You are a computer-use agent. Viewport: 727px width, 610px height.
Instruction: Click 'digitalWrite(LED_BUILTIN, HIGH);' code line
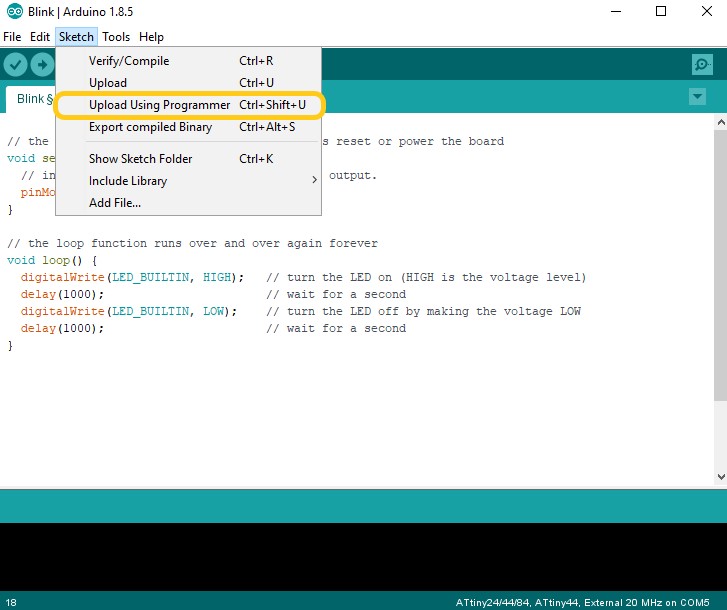tap(132, 277)
